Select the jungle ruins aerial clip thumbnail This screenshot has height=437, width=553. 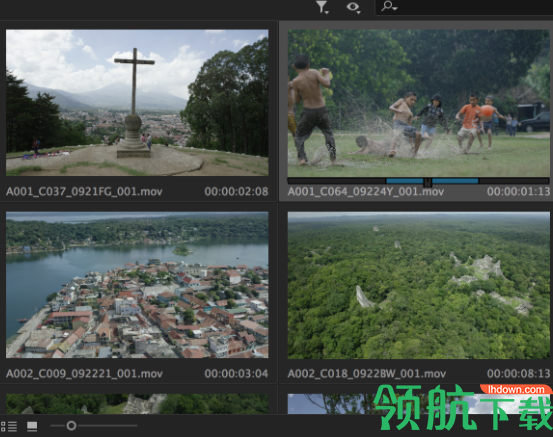(x=419, y=285)
